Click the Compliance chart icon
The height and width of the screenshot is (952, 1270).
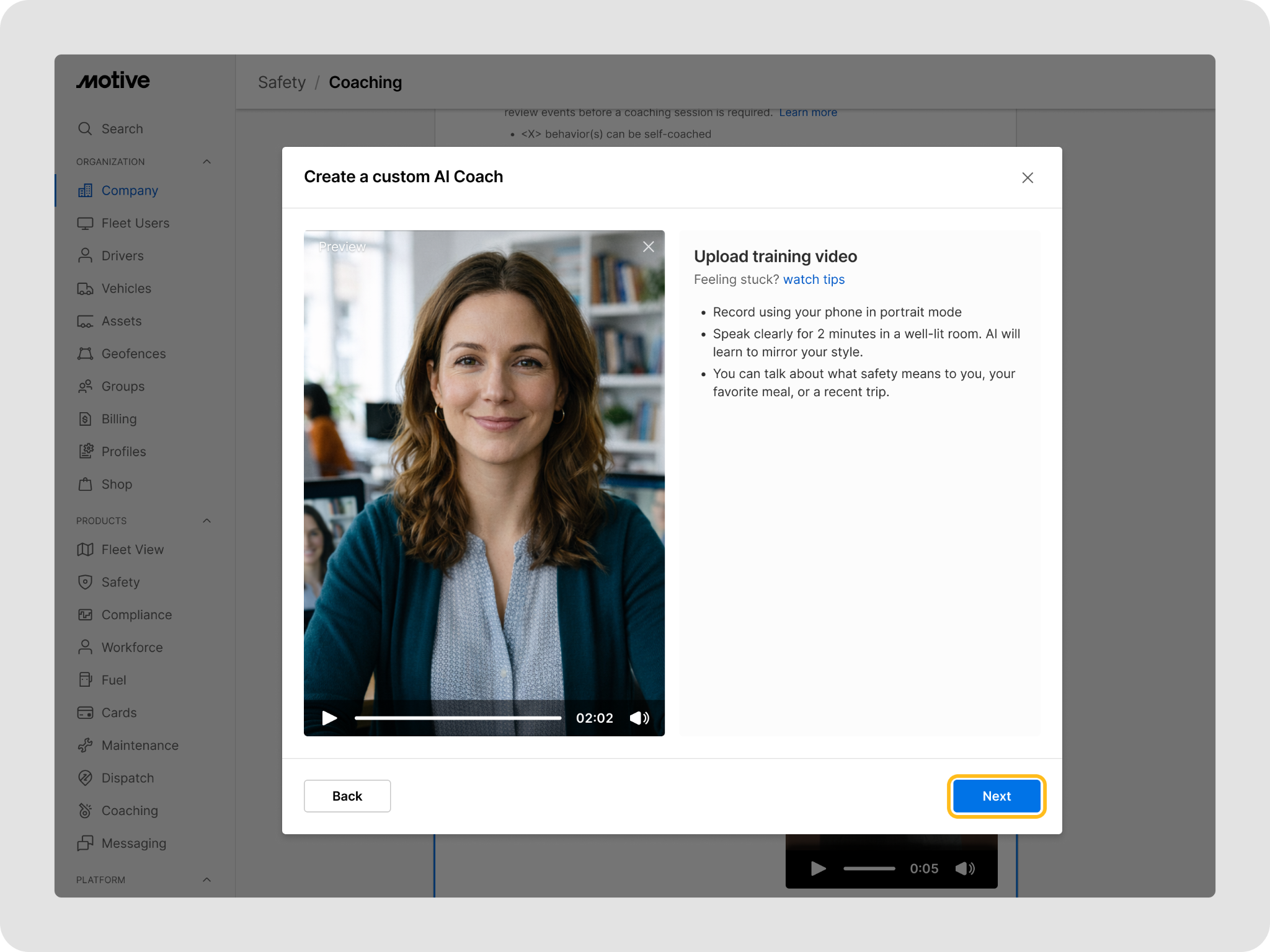[x=85, y=614]
